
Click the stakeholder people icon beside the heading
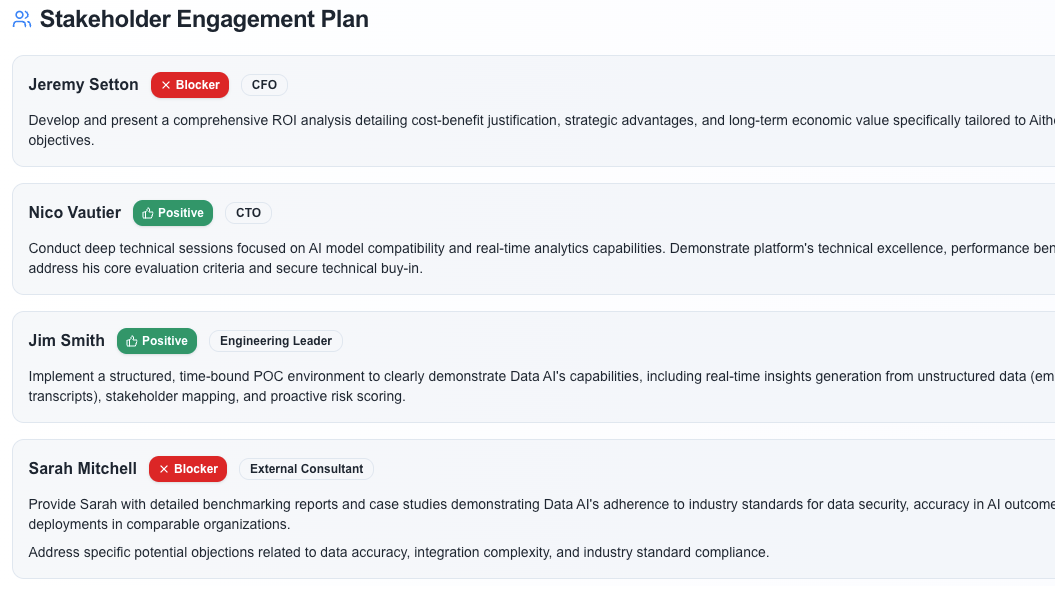tap(22, 19)
